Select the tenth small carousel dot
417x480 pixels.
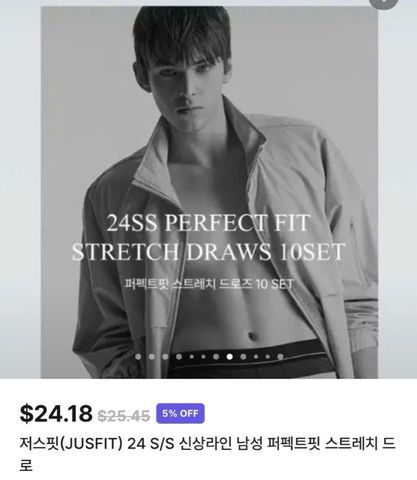[x=256, y=357]
